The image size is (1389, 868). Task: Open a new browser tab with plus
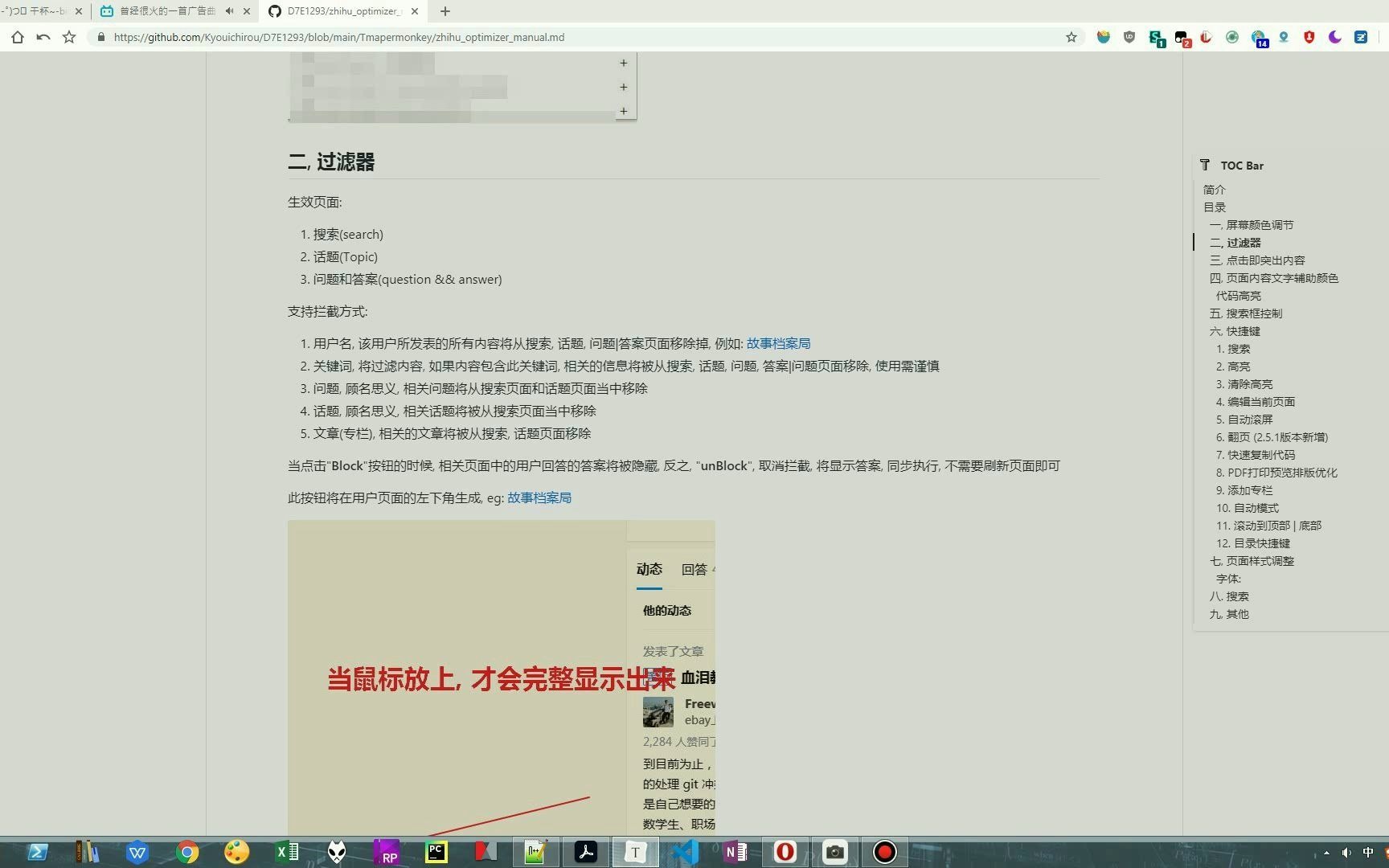tap(445, 11)
